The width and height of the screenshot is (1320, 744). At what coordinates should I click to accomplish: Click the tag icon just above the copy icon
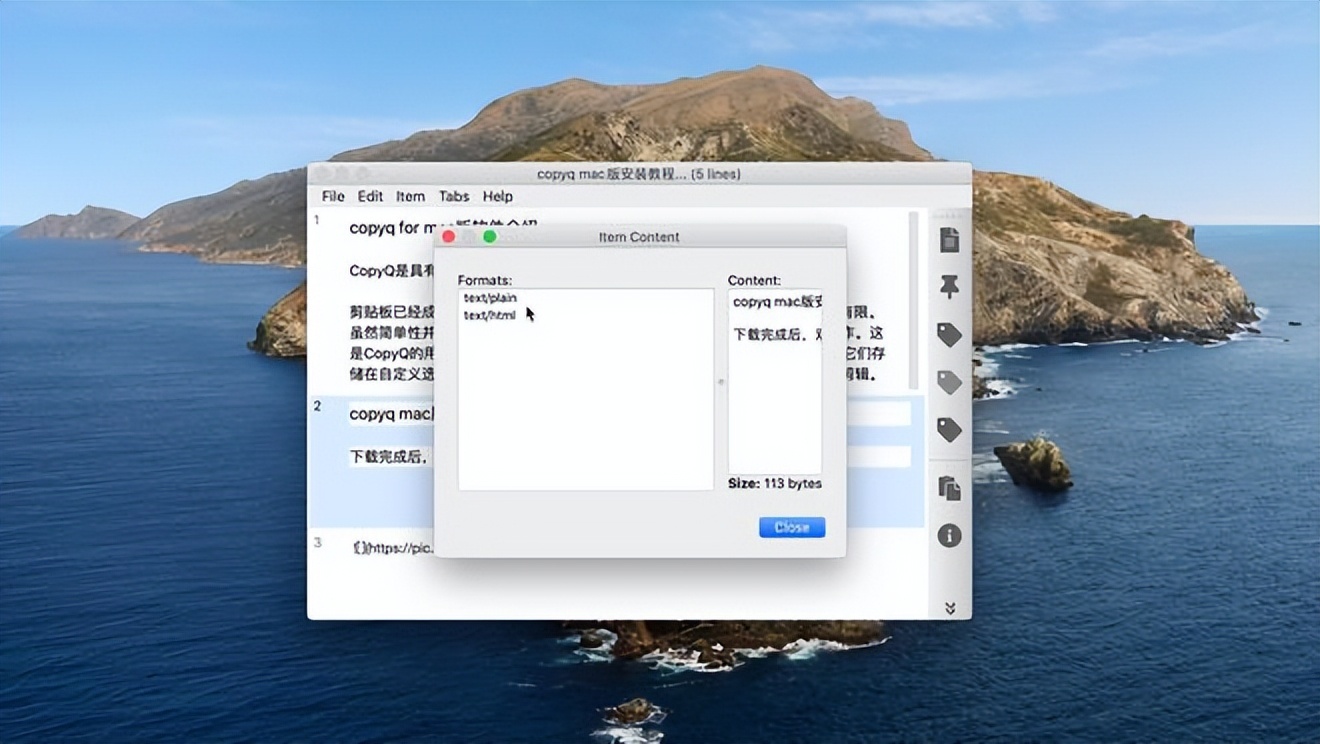[949, 429]
